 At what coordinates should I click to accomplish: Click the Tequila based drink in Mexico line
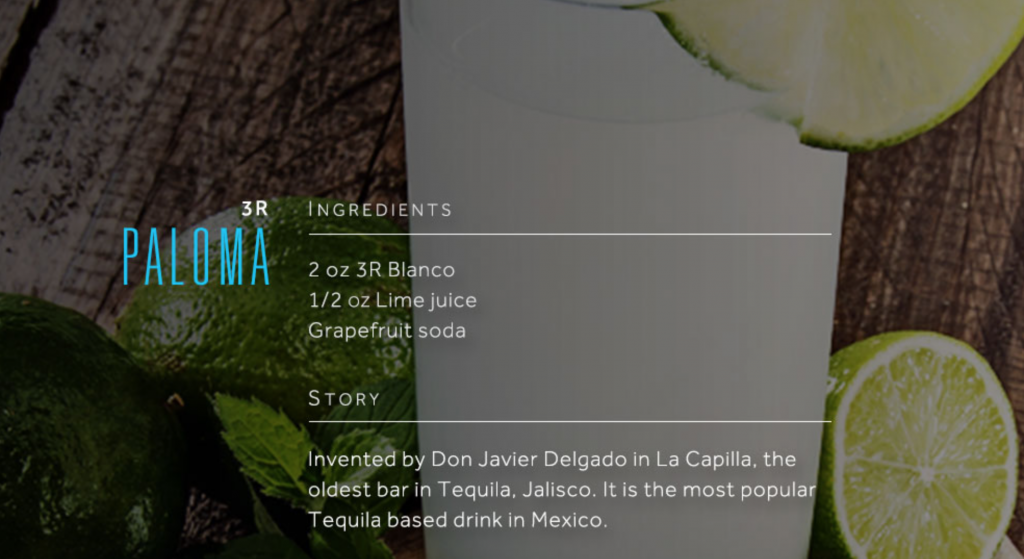click(x=457, y=520)
